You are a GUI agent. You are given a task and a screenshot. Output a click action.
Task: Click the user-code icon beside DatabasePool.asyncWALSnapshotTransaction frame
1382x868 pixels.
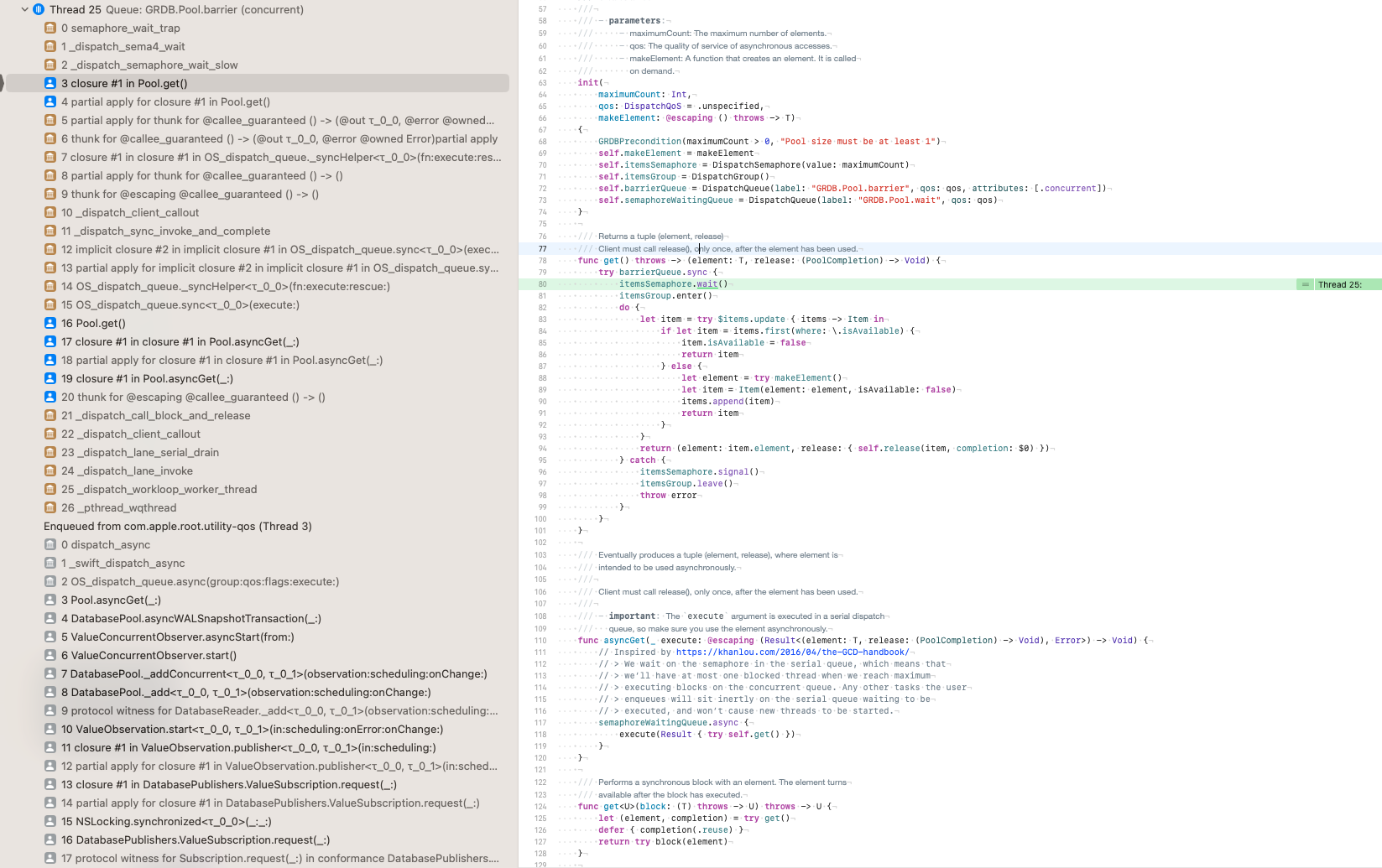[51, 618]
